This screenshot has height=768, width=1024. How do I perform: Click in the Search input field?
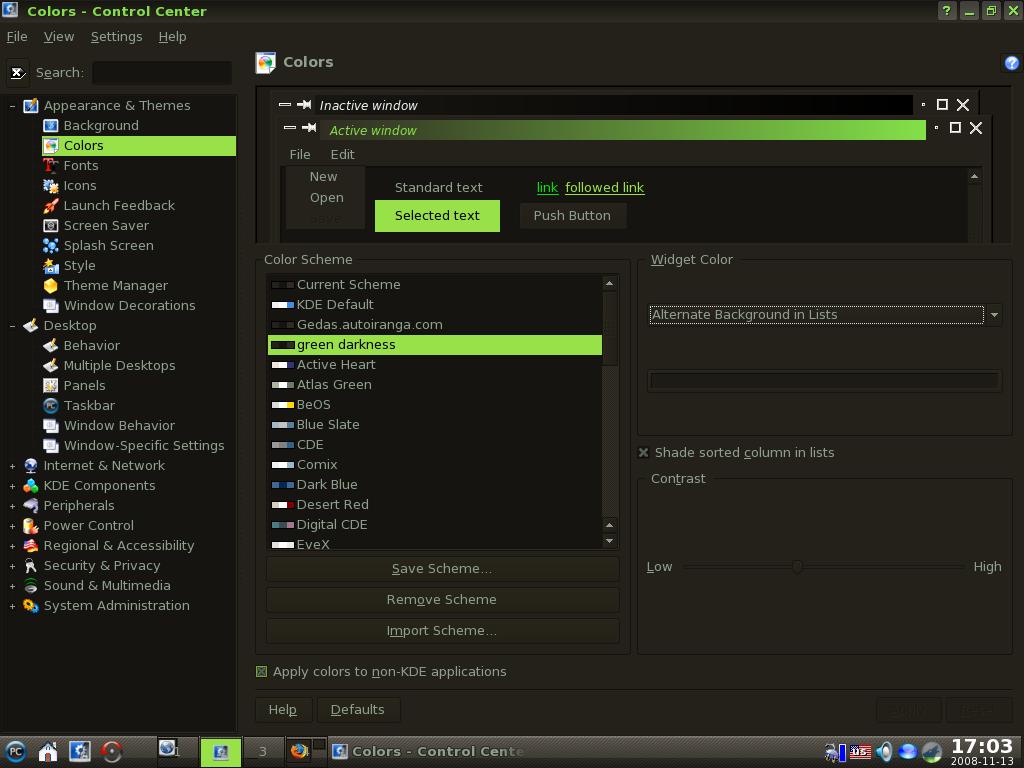[x=162, y=72]
